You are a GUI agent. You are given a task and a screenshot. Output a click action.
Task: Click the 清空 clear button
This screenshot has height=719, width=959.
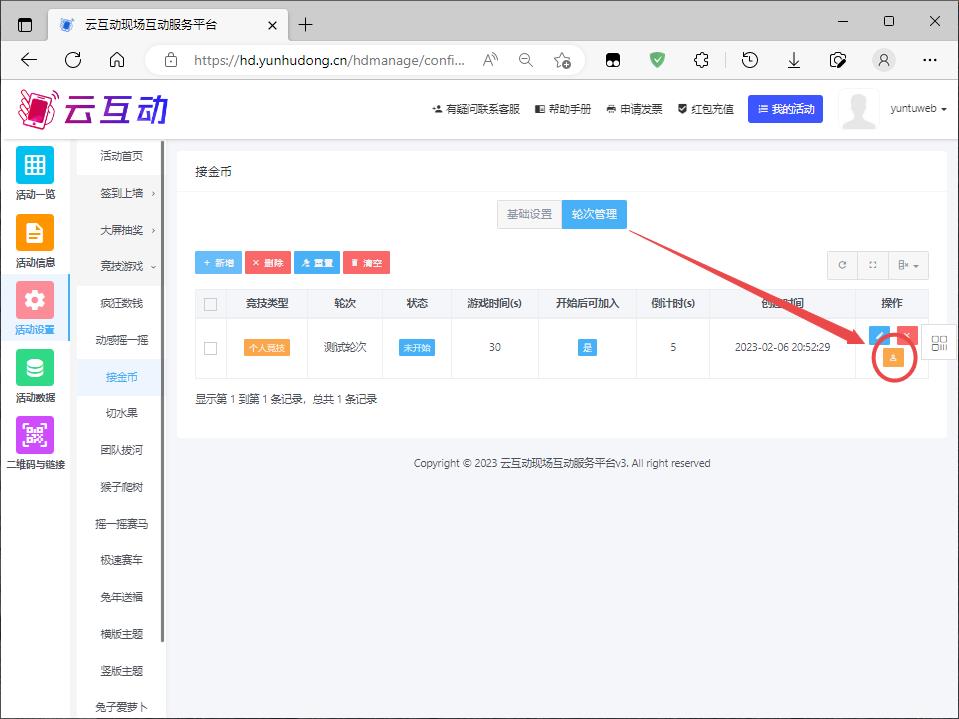click(x=366, y=263)
